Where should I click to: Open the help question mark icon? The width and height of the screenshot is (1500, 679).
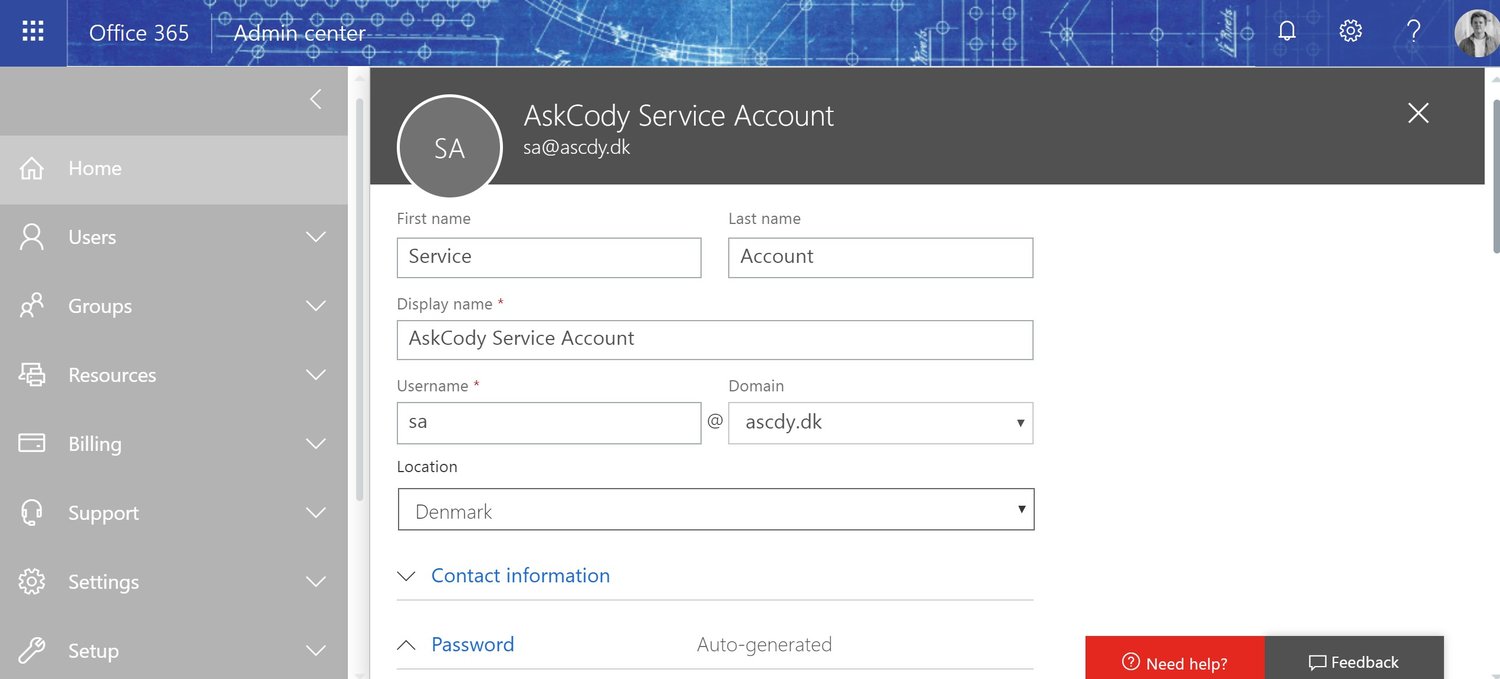1414,31
